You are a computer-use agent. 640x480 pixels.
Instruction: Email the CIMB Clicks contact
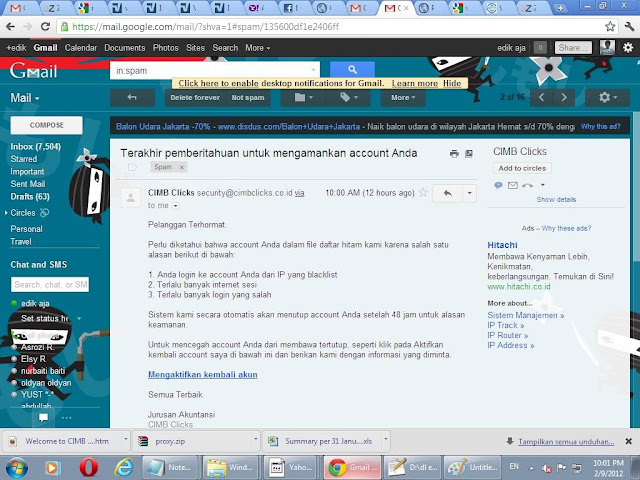[x=513, y=185]
